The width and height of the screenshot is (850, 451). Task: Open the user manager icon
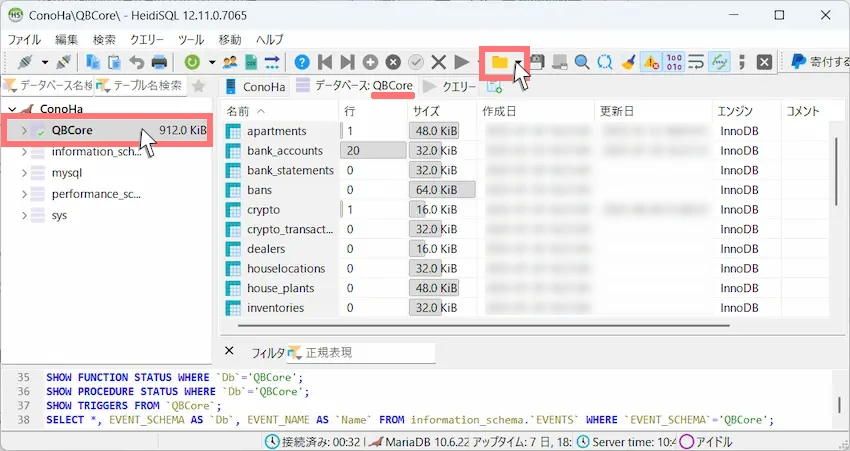pos(230,62)
